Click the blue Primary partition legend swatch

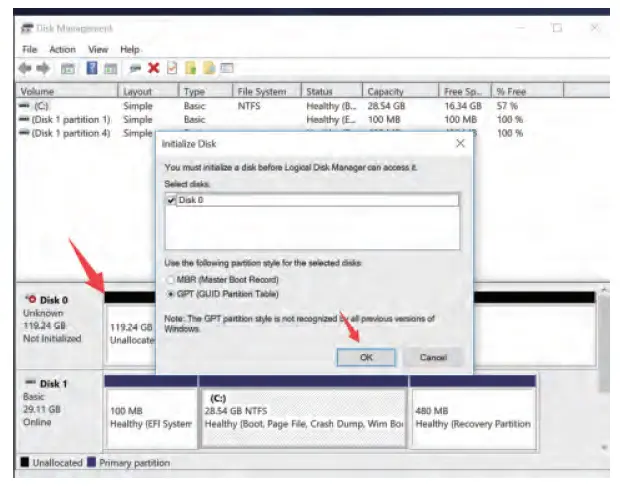(x=91, y=462)
